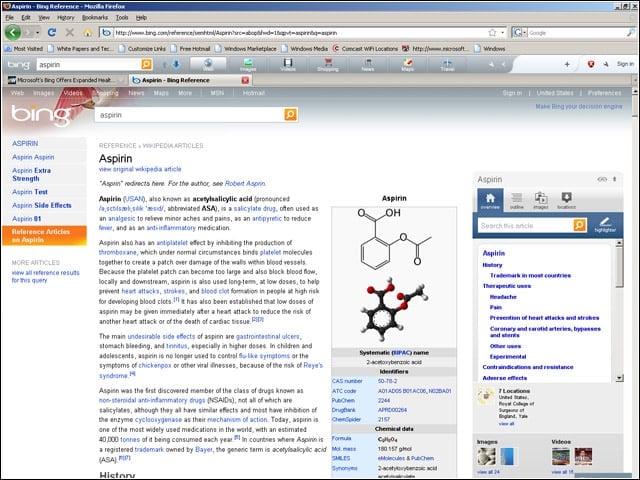Click the 'Search this article' orange search button

tap(580, 225)
